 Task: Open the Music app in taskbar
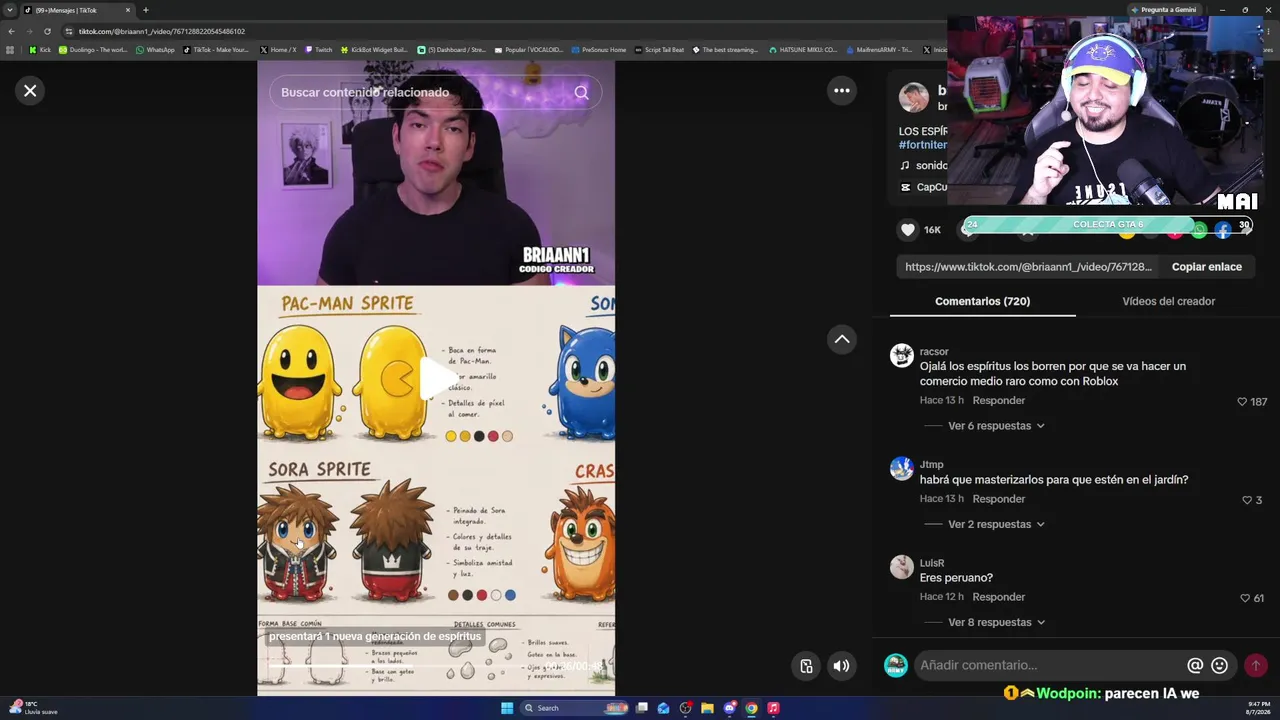click(773, 708)
